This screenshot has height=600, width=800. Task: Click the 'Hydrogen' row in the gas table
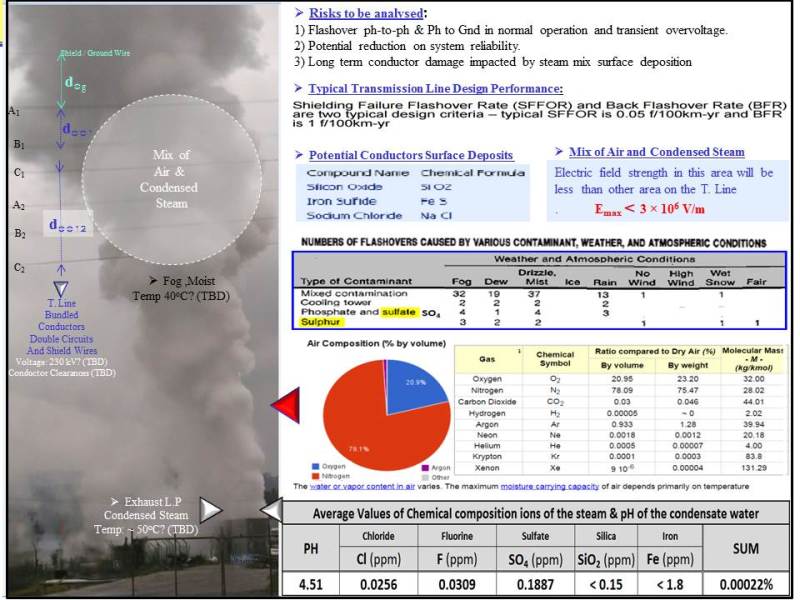(619, 413)
